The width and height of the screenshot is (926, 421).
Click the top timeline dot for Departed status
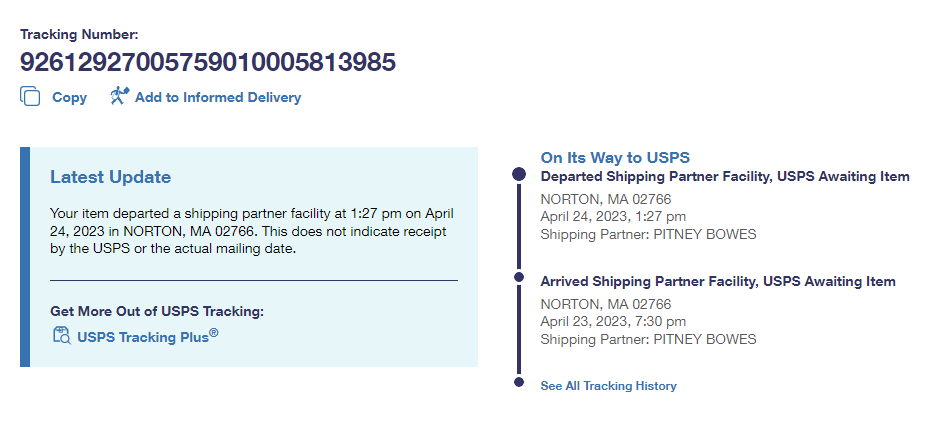point(518,174)
